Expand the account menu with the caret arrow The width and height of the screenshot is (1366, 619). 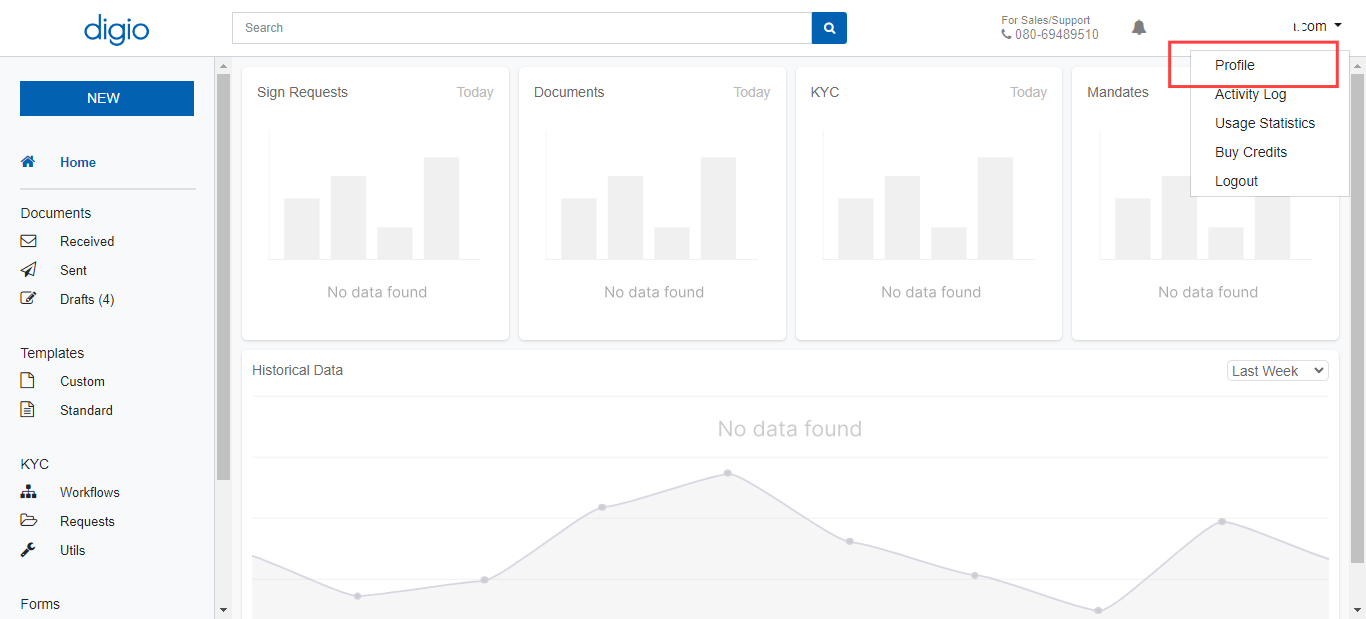click(x=1337, y=25)
